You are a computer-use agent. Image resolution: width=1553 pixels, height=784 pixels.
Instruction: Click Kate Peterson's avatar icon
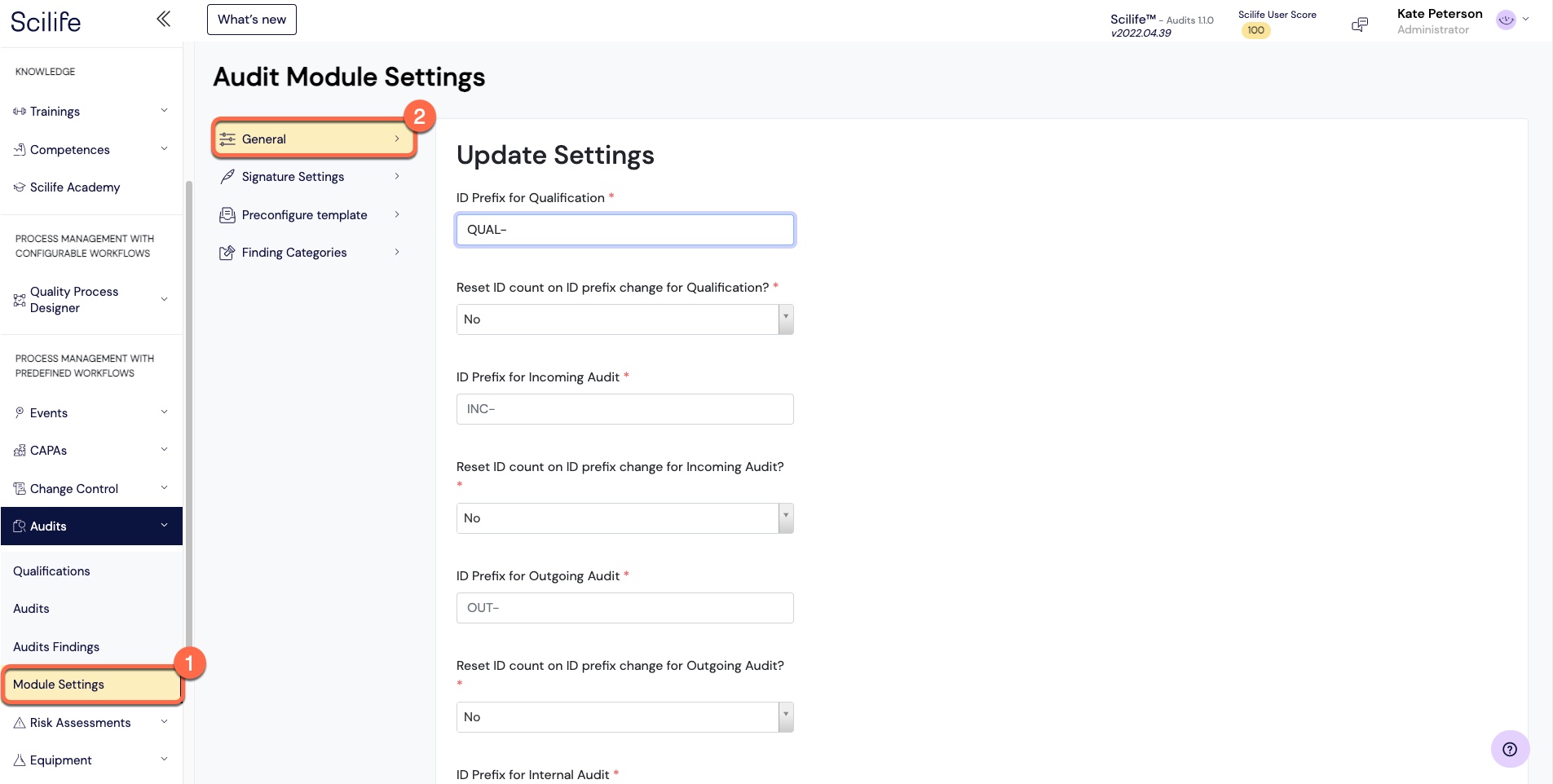(x=1506, y=20)
